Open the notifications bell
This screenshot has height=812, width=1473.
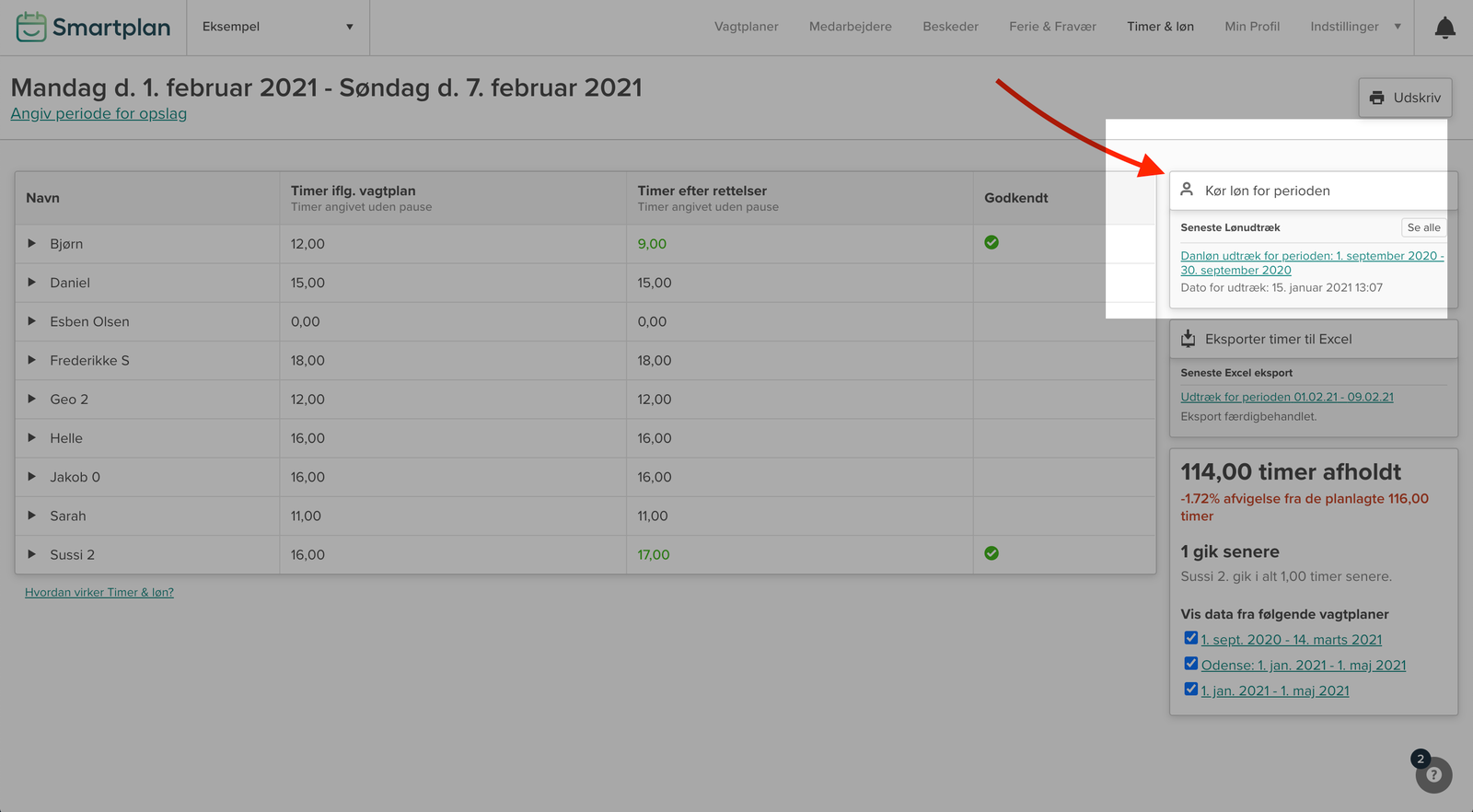pos(1444,28)
